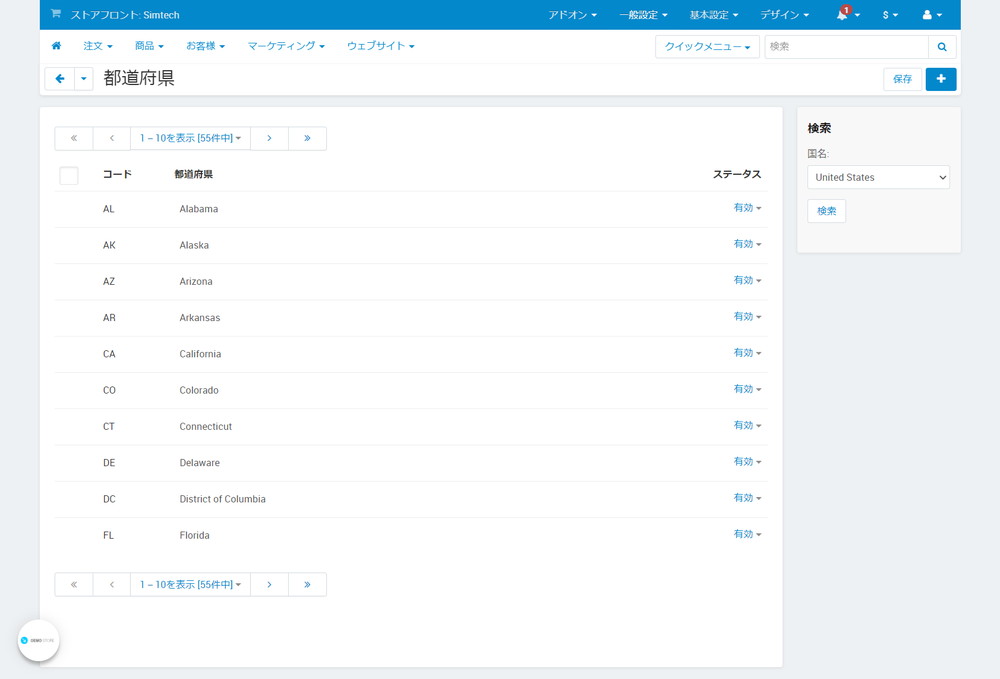Go to the home dashboard icon
This screenshot has width=1000, height=679.
pos(56,46)
